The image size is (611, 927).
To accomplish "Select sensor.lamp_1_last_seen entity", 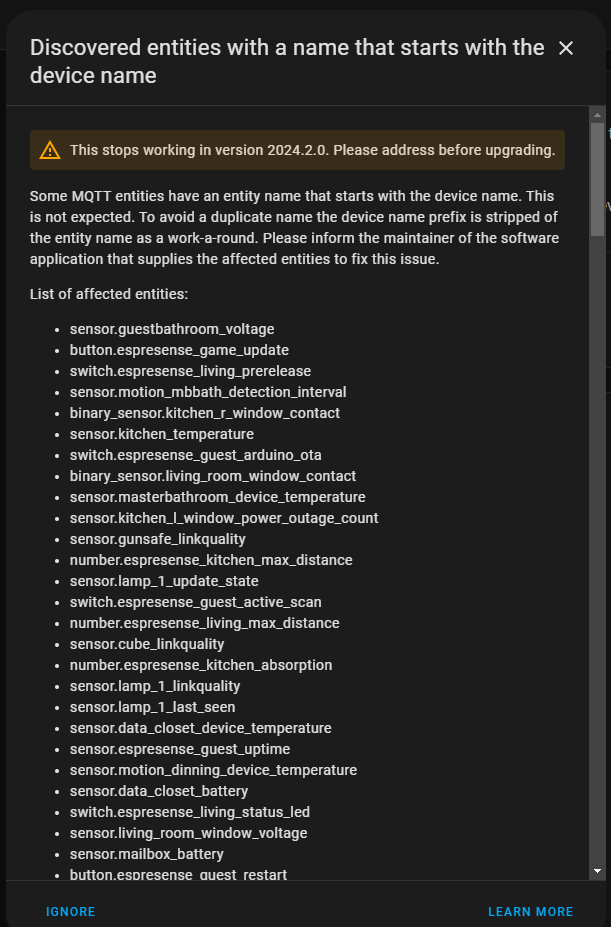I will (x=153, y=707).
